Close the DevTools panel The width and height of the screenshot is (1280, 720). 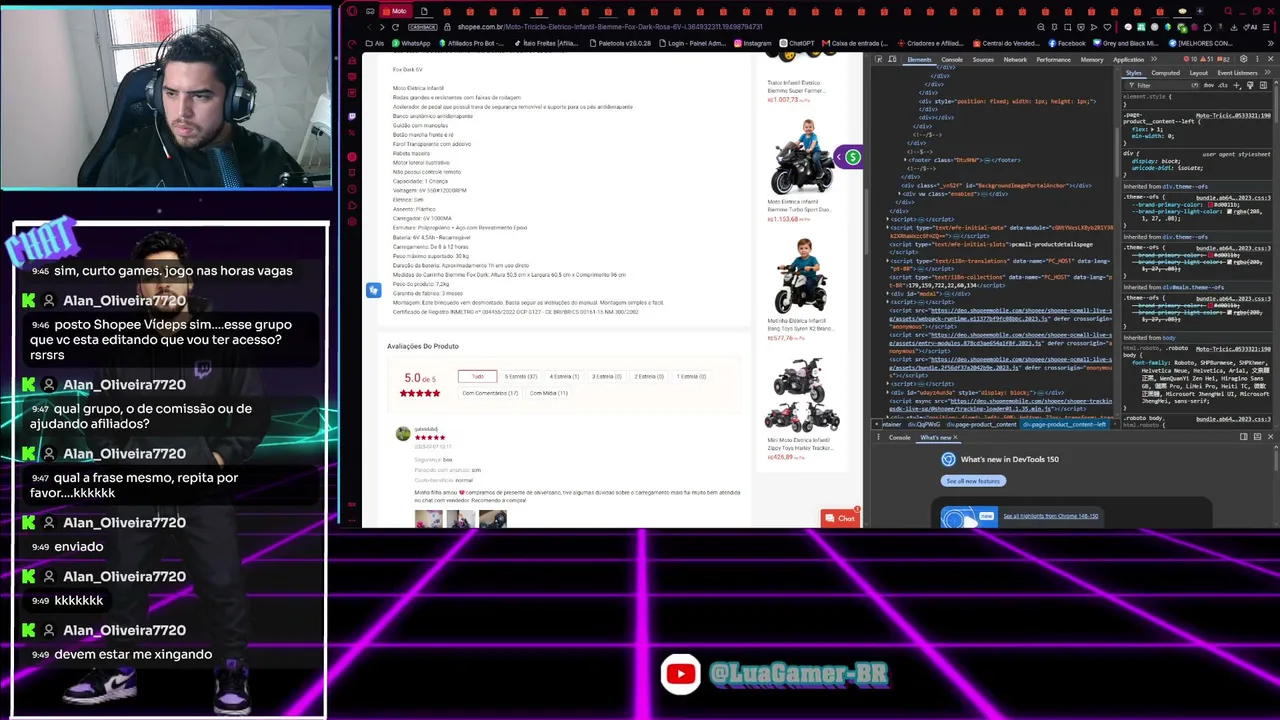point(1270,59)
